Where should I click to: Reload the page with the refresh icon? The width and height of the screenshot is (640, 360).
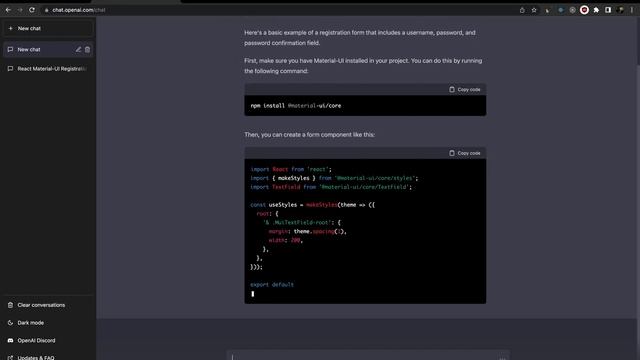coord(32,10)
